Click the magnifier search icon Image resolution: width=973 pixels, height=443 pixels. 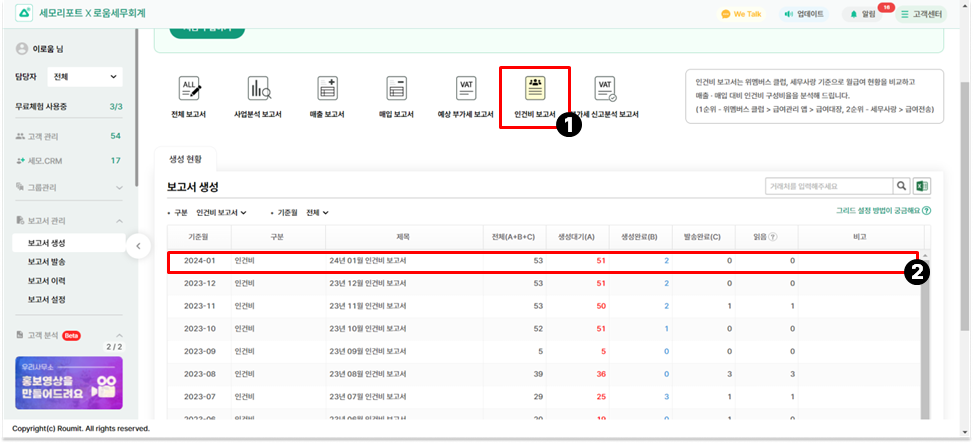[x=902, y=186]
